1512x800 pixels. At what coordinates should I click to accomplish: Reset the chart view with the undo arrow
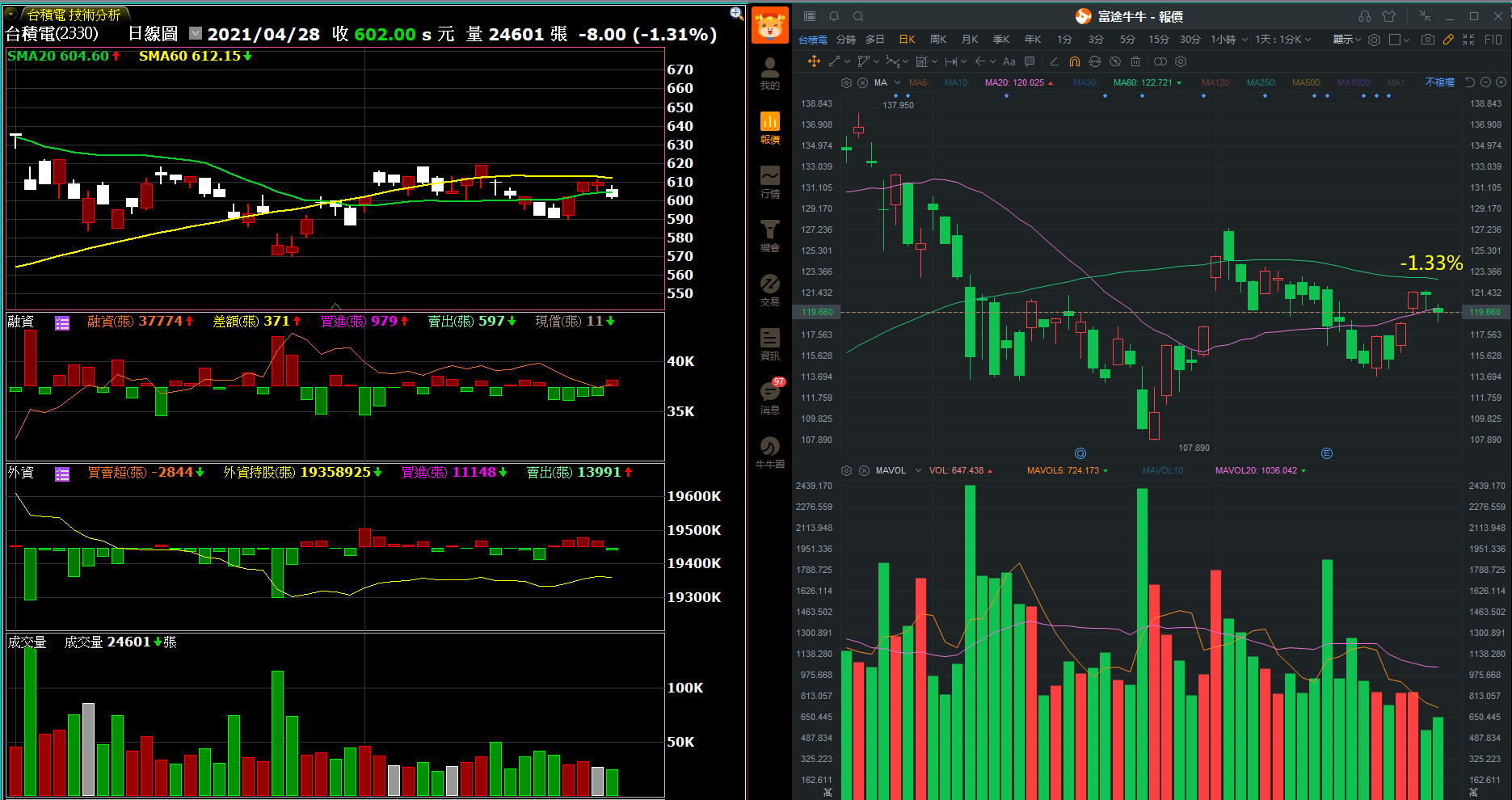(x=1470, y=82)
